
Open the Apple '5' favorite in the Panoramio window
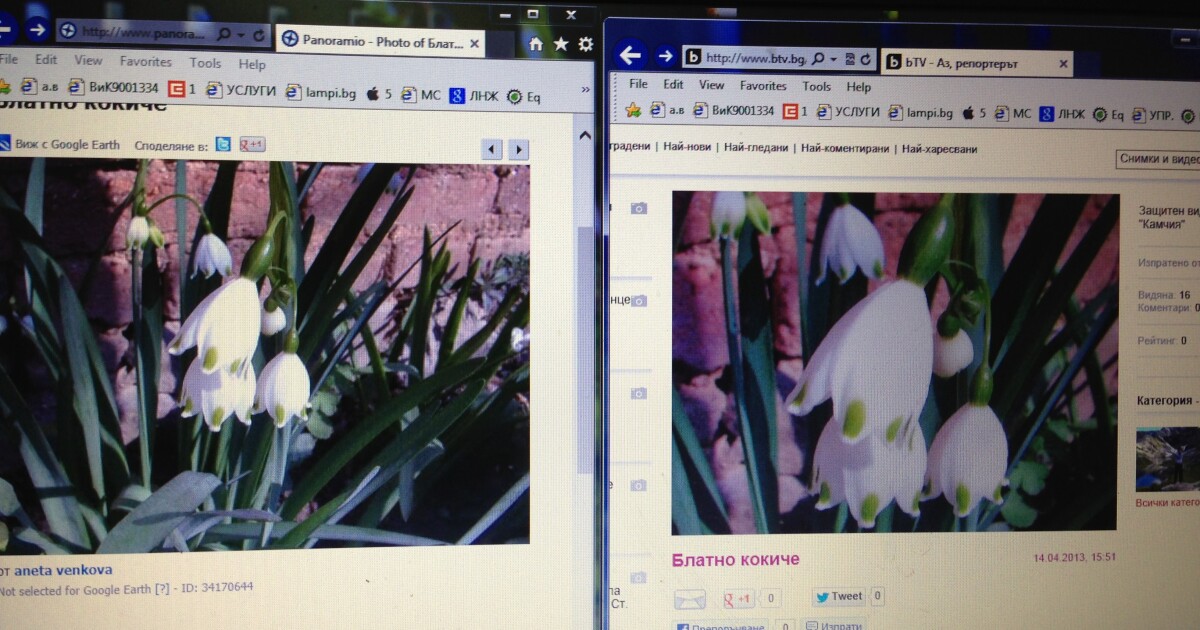coord(379,94)
